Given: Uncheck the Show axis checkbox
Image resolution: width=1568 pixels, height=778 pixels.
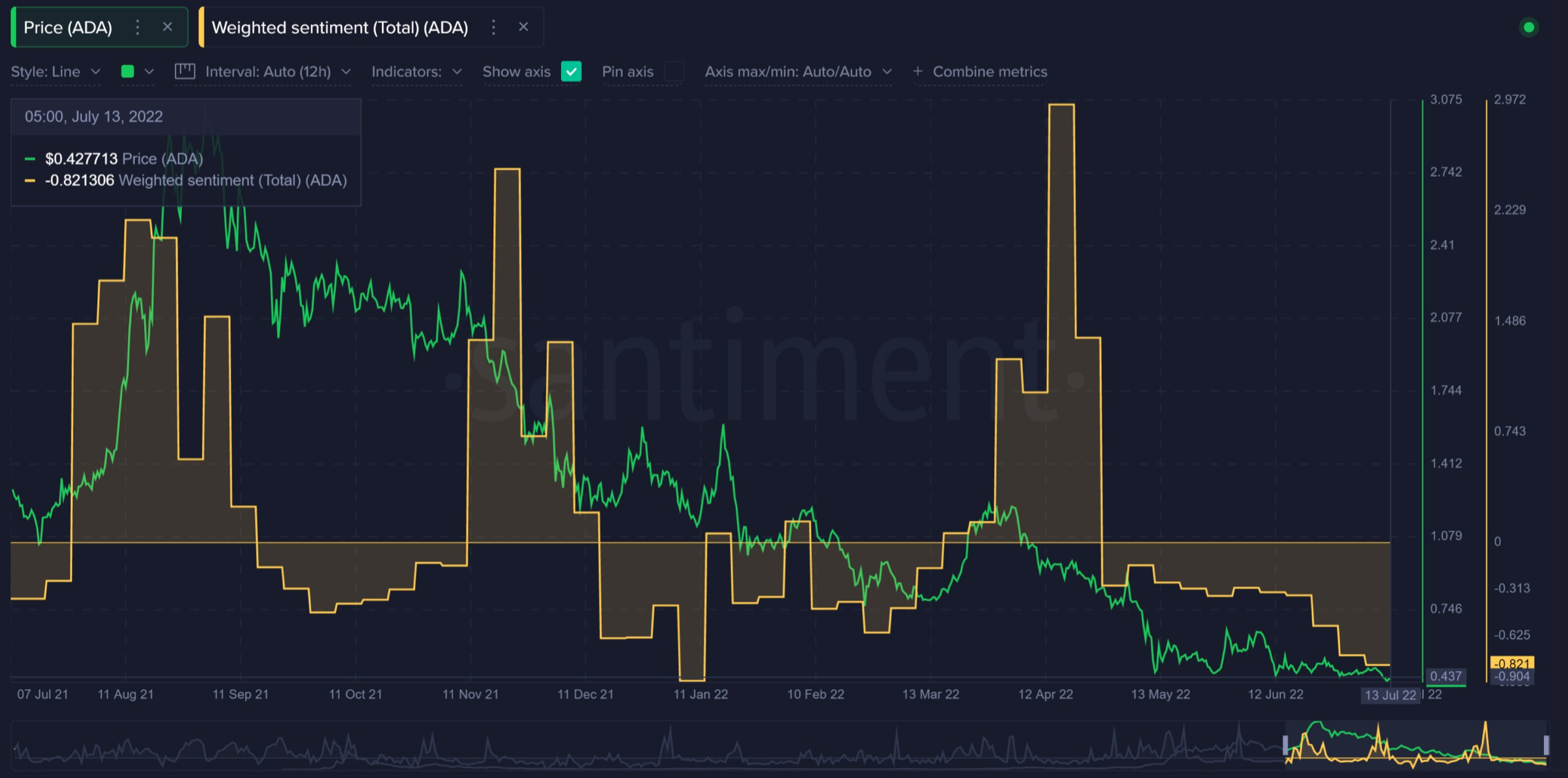Looking at the screenshot, I should coord(570,71).
